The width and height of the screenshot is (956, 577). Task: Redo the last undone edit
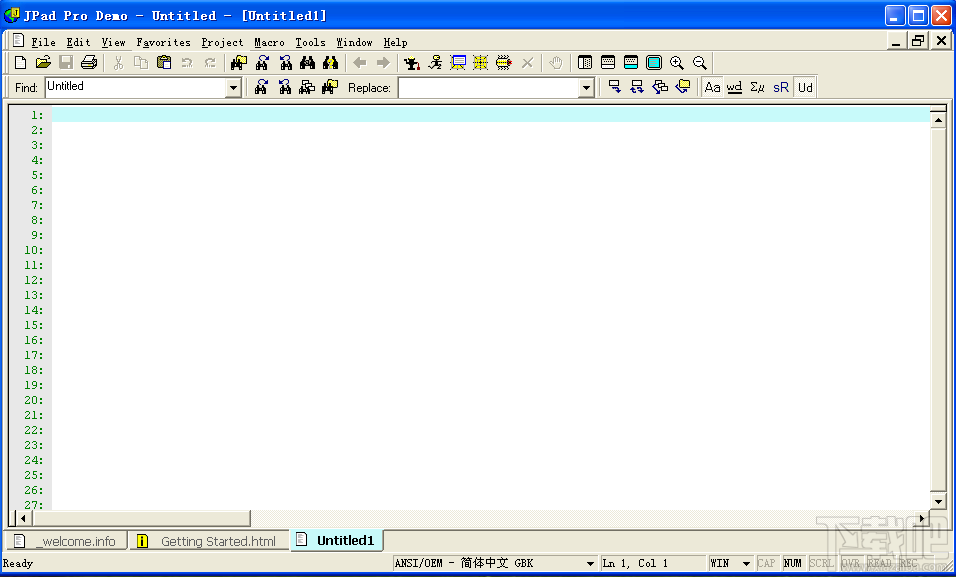(x=210, y=63)
